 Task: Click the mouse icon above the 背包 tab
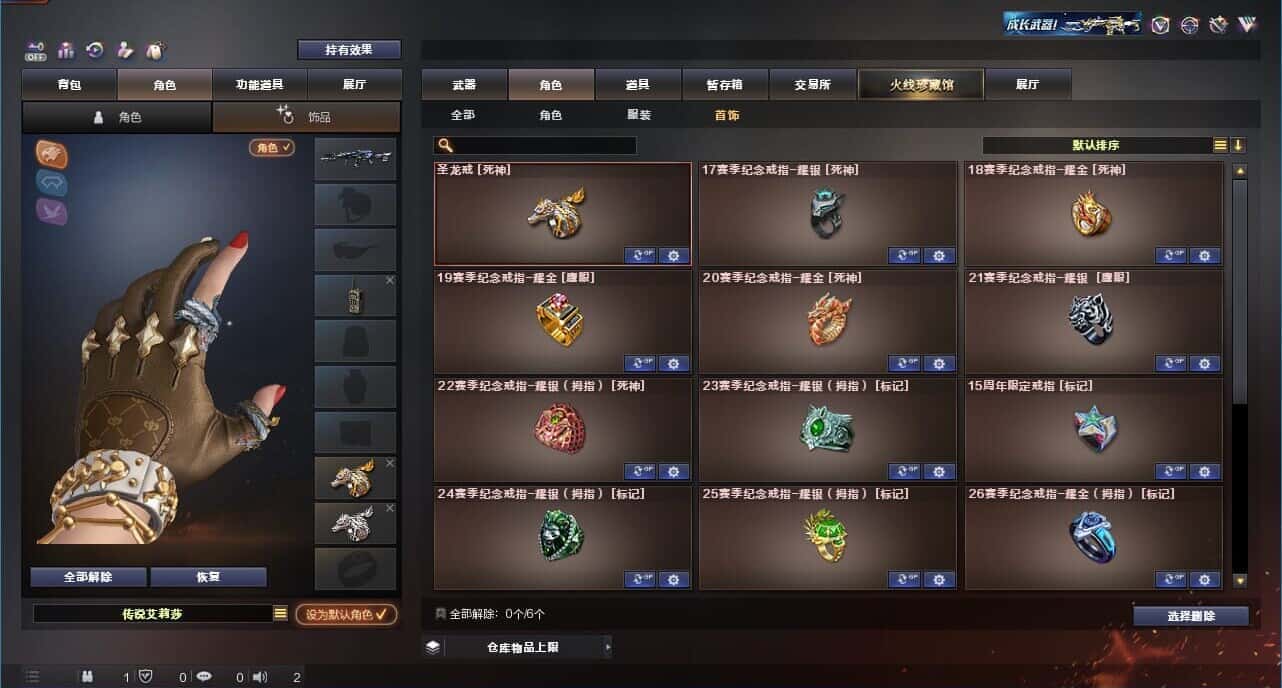[x=154, y=50]
